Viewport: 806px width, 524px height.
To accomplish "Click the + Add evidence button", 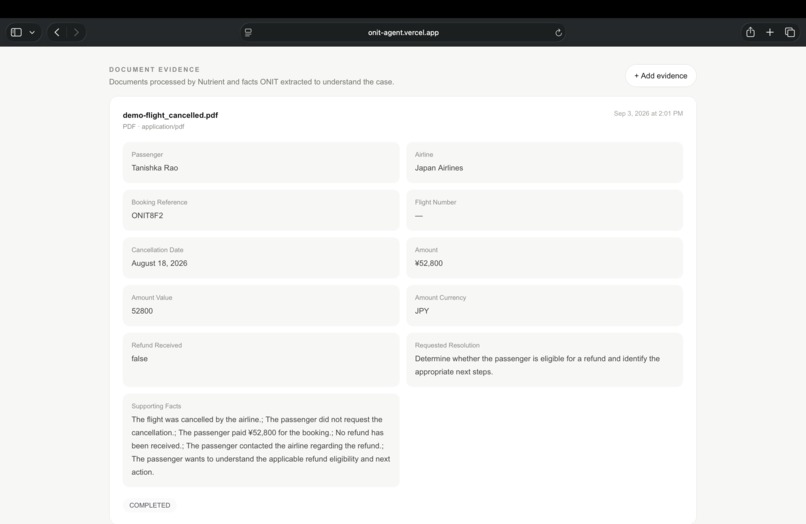I will (661, 76).
